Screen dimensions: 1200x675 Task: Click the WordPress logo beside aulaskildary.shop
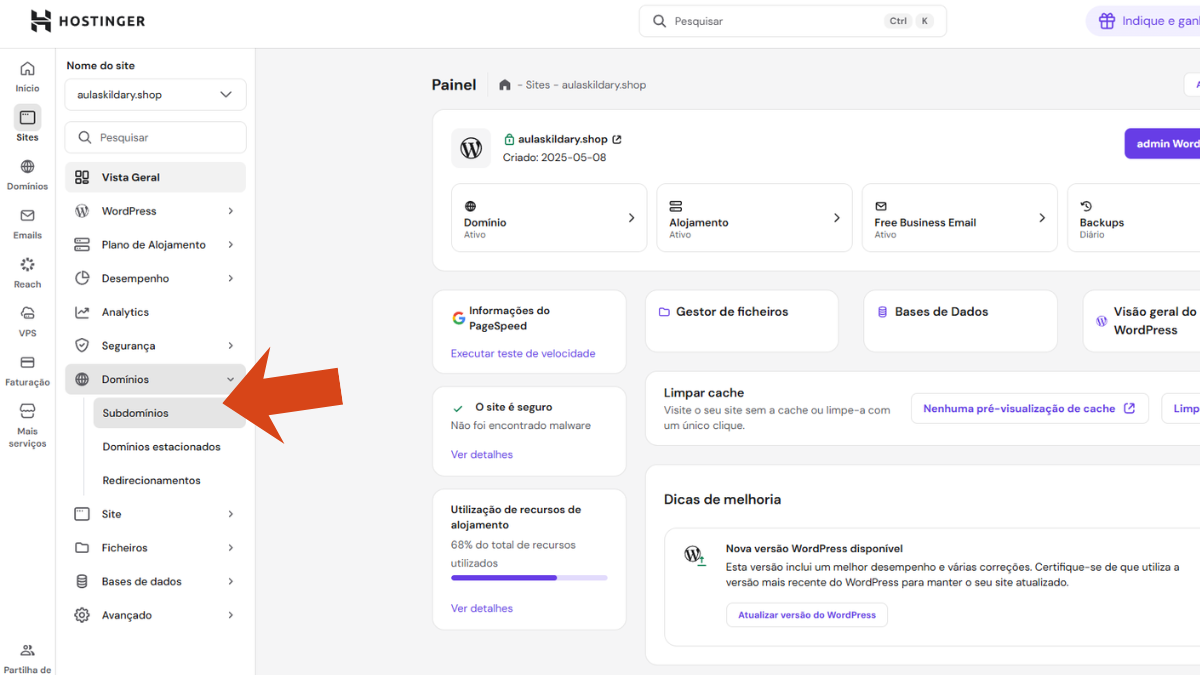470,147
